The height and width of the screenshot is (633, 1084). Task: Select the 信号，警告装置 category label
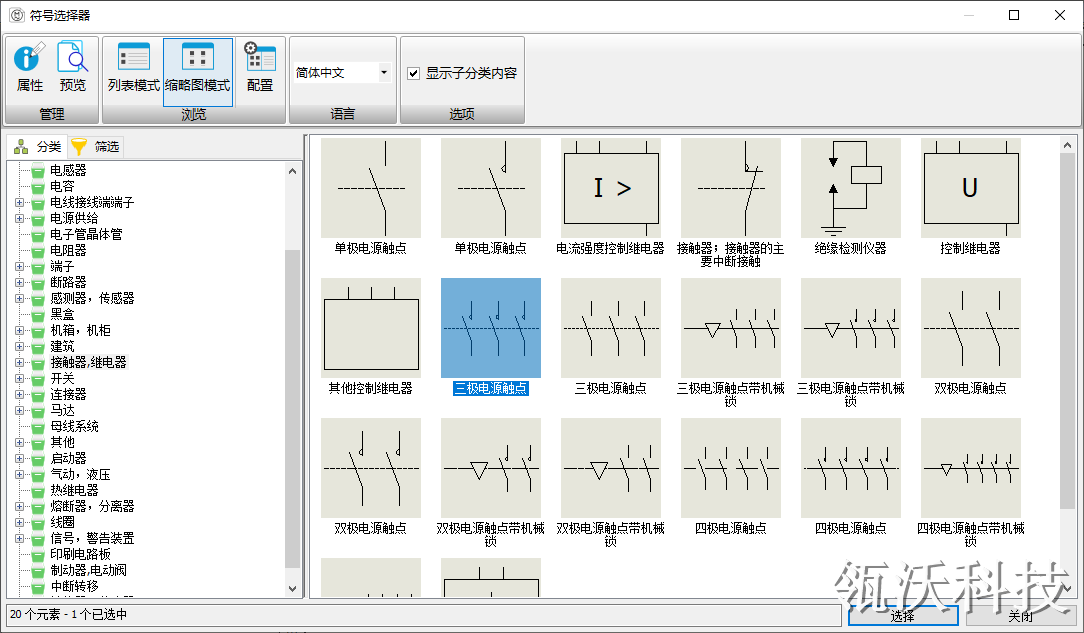92,538
